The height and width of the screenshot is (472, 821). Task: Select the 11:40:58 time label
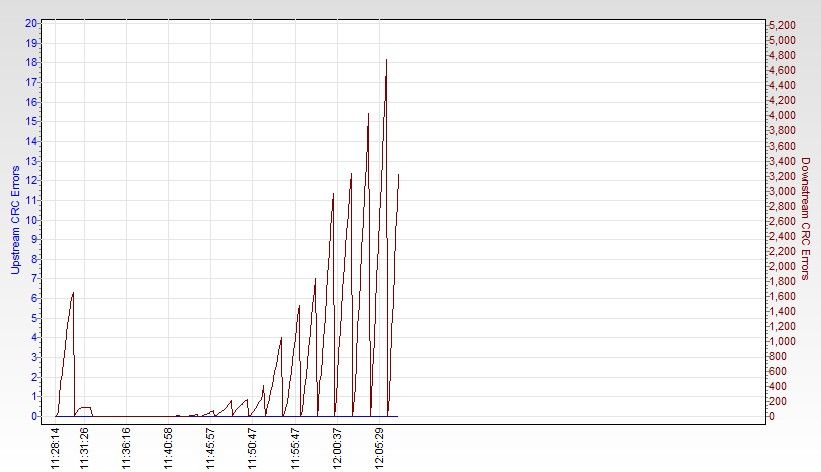click(x=168, y=448)
